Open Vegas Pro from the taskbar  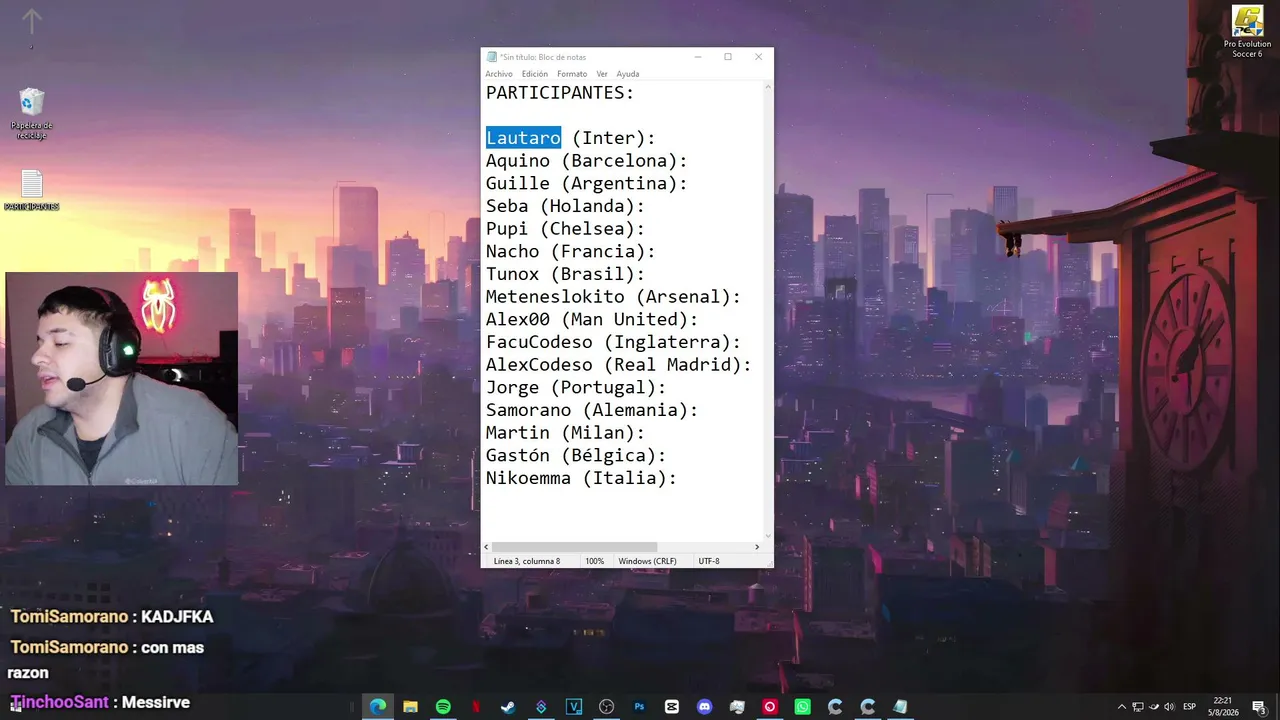coord(574,707)
